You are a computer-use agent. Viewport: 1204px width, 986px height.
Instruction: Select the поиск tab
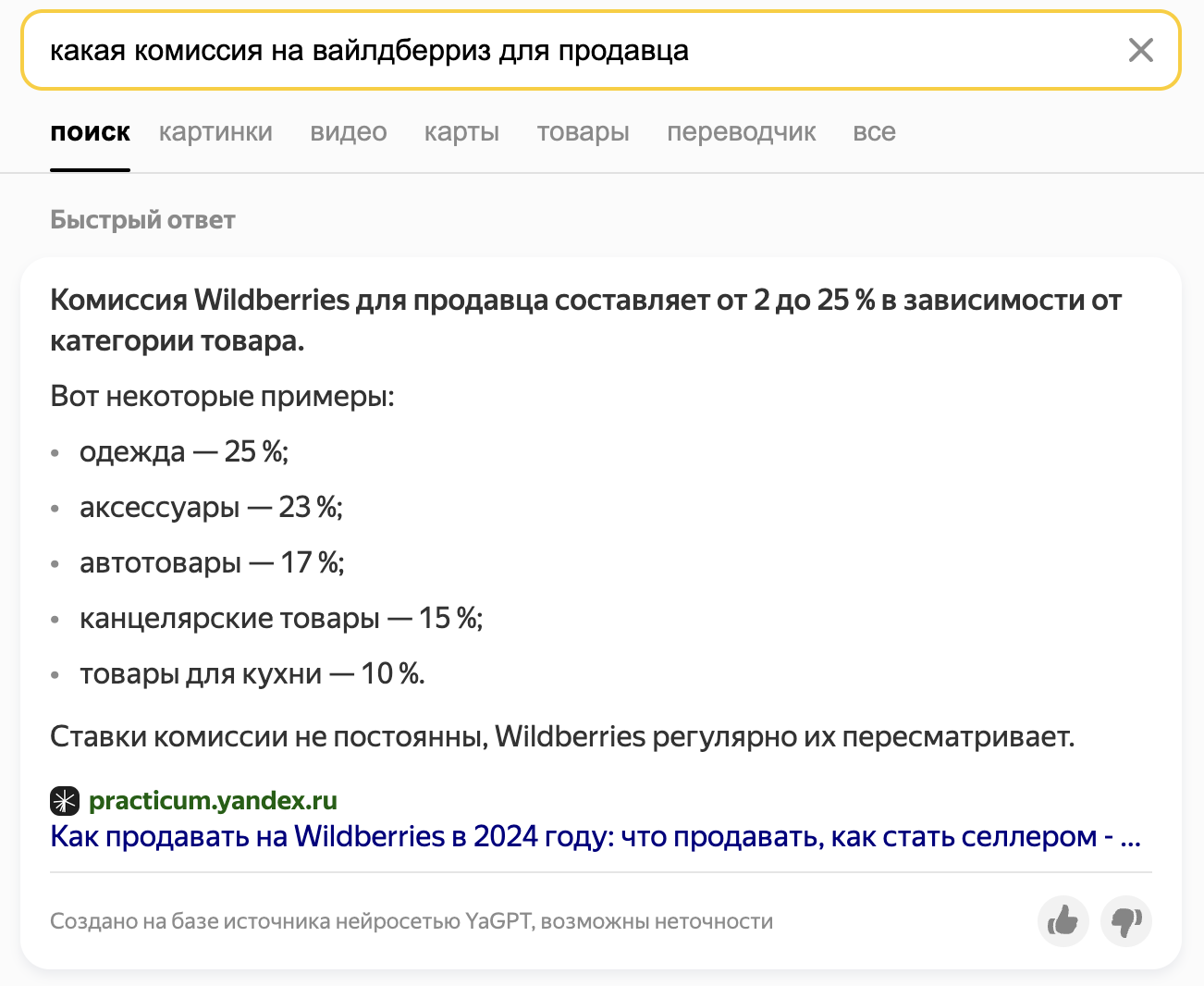tap(90, 132)
